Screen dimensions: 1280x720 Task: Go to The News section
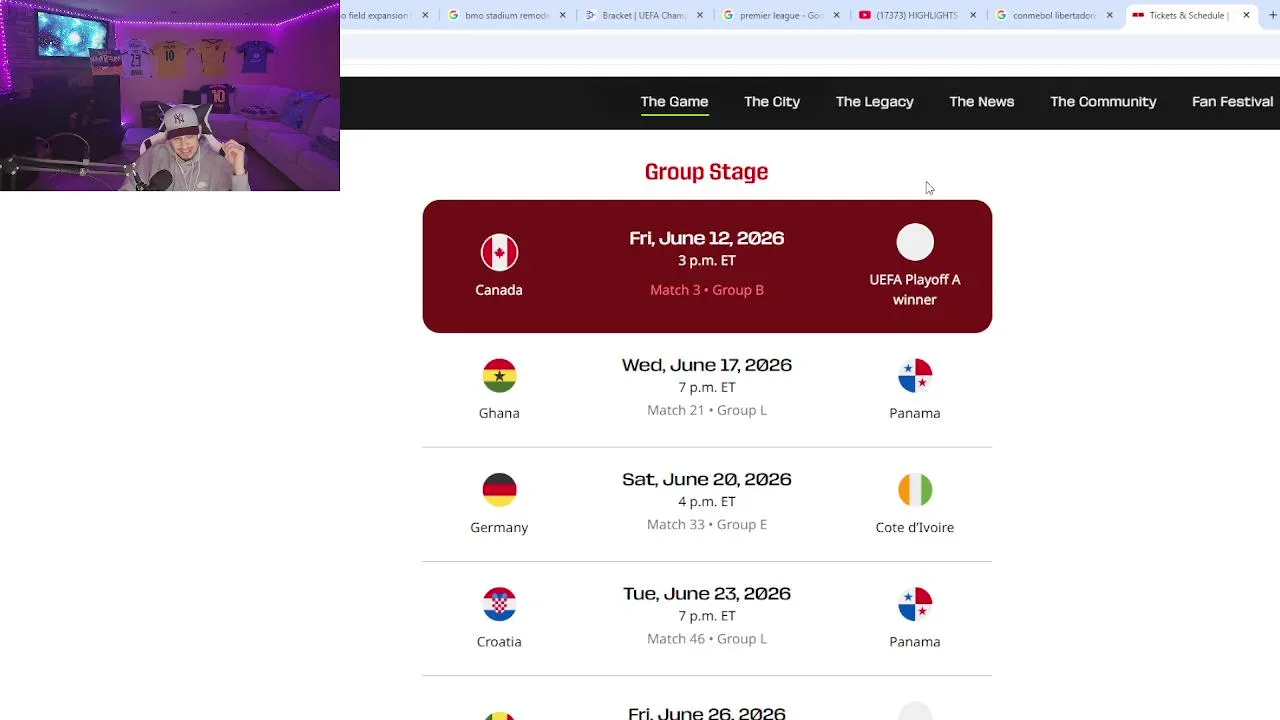981,102
